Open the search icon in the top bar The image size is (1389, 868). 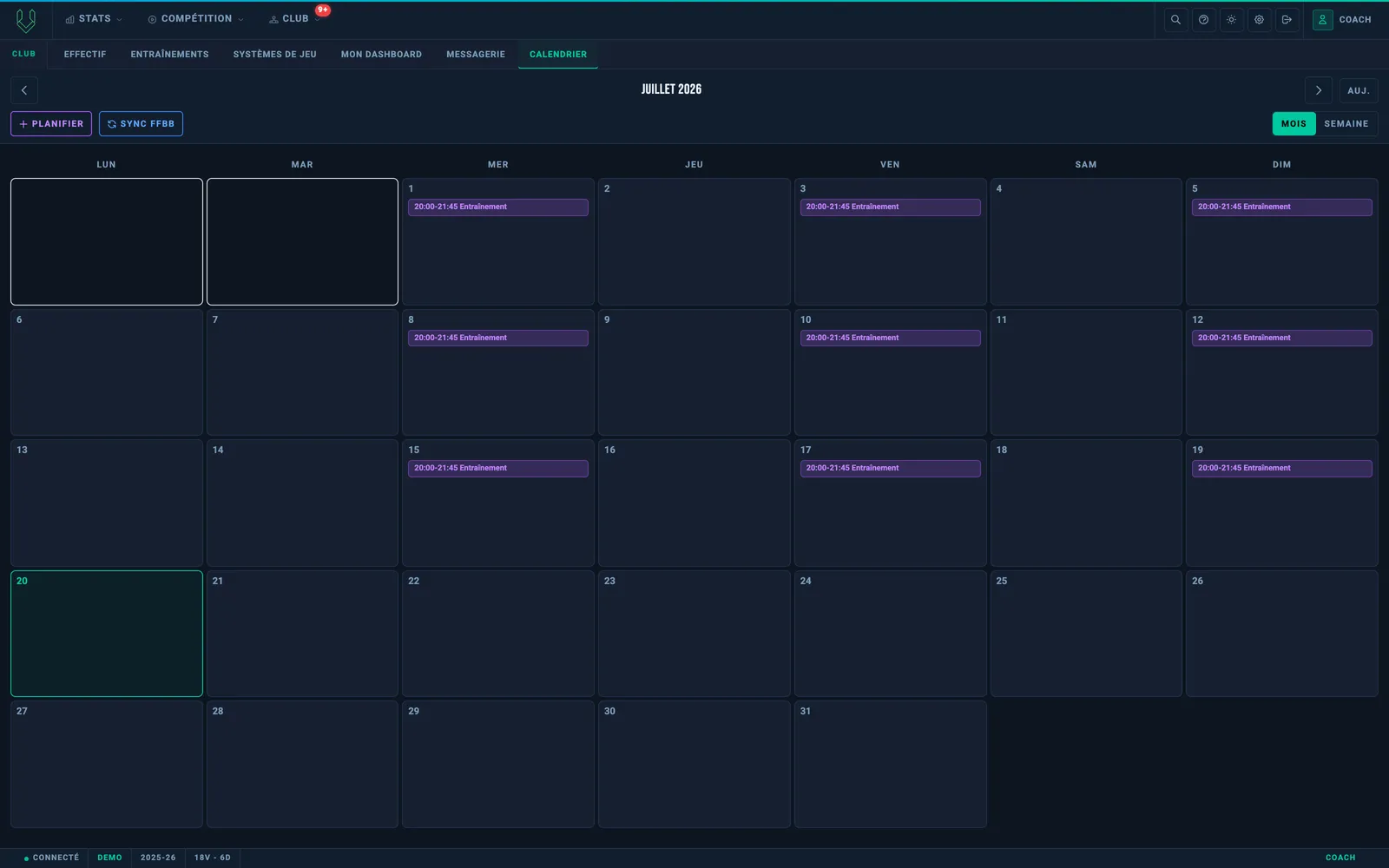[x=1175, y=20]
